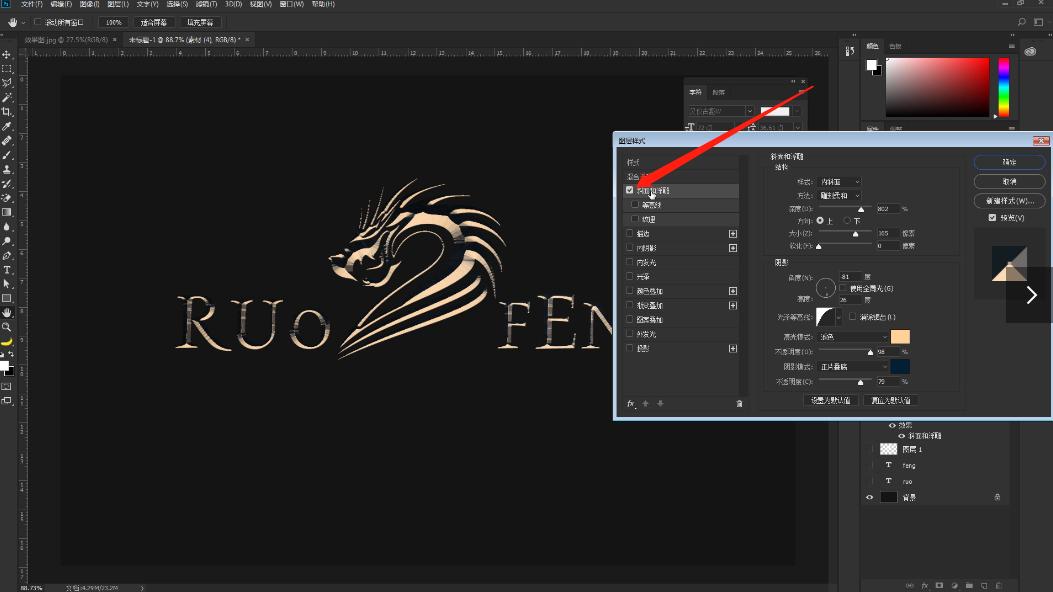Click the orange highlight color swatch
Screen dimensions: 1053x592
tap(899, 337)
